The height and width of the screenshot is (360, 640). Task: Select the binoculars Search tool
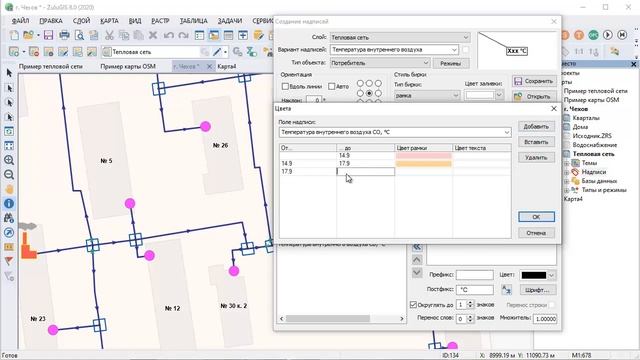(9, 218)
